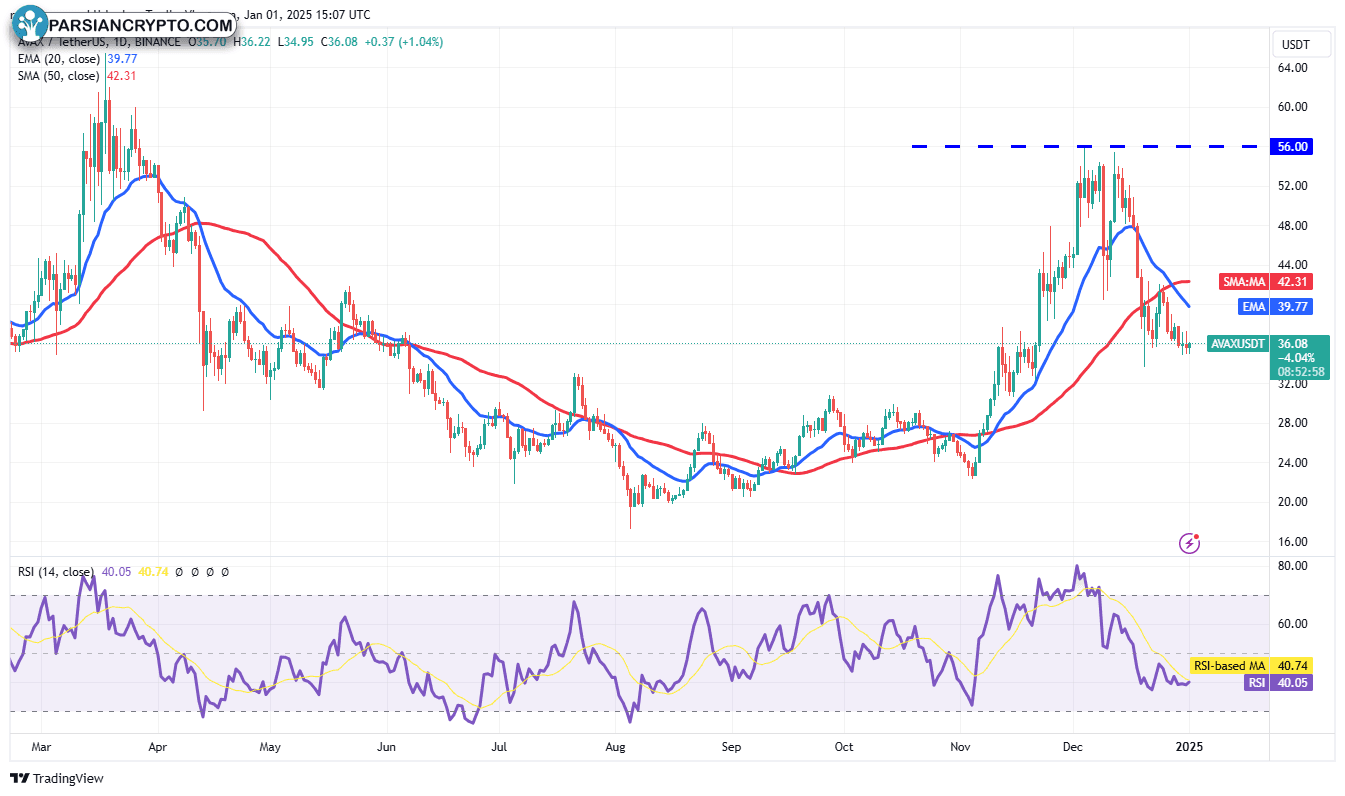Click the 20.00 price axis tick
Image resolution: width=1345 pixels, height=796 pixels.
pos(1294,502)
